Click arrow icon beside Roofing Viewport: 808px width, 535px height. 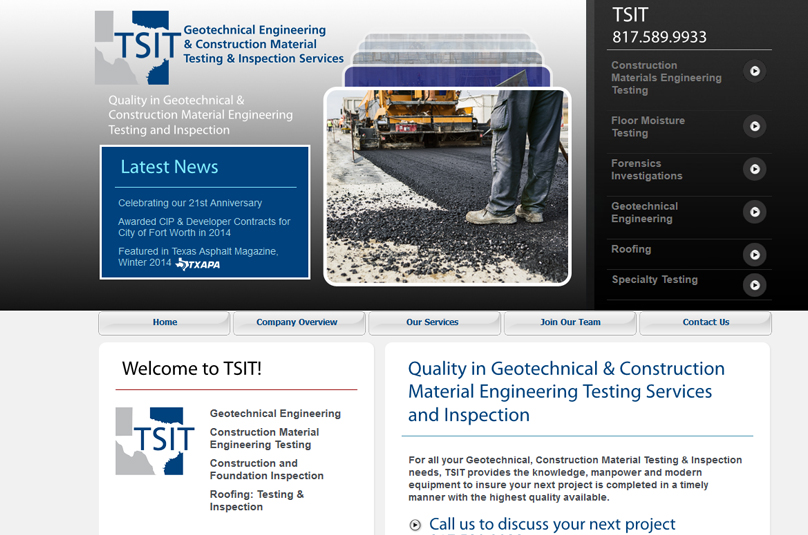(754, 255)
